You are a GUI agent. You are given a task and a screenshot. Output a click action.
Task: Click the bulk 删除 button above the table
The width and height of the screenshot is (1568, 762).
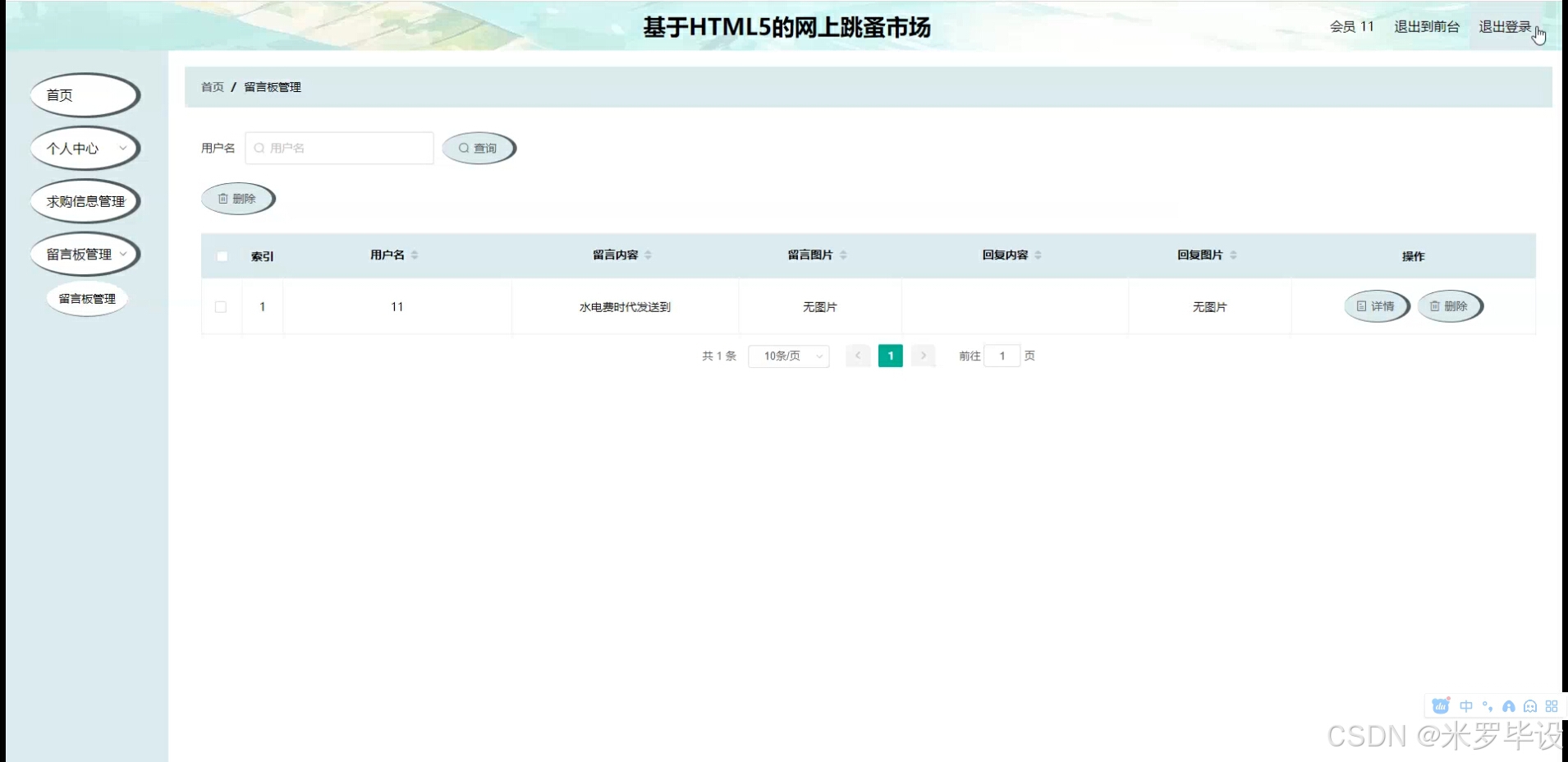click(238, 199)
